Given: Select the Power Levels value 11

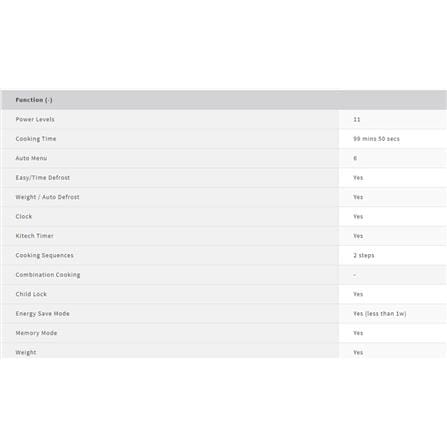Looking at the screenshot, I should (357, 119).
